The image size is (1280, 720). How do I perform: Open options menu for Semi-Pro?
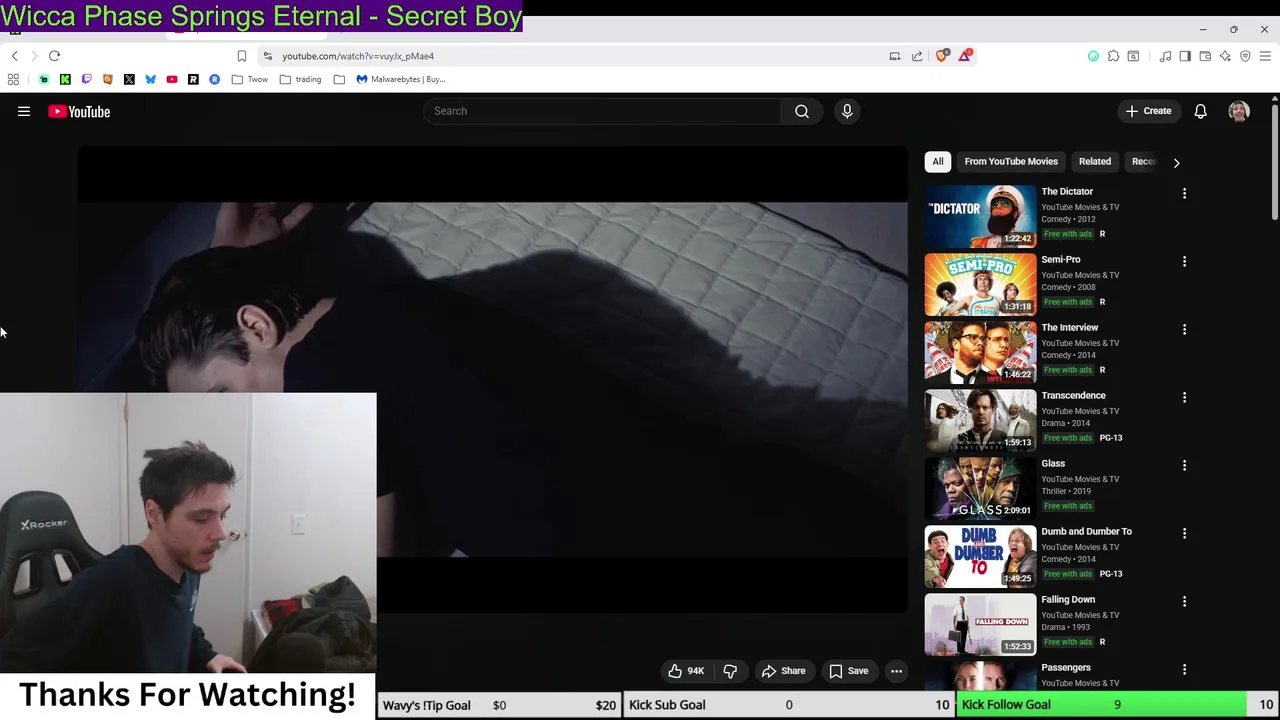pos(1184,261)
